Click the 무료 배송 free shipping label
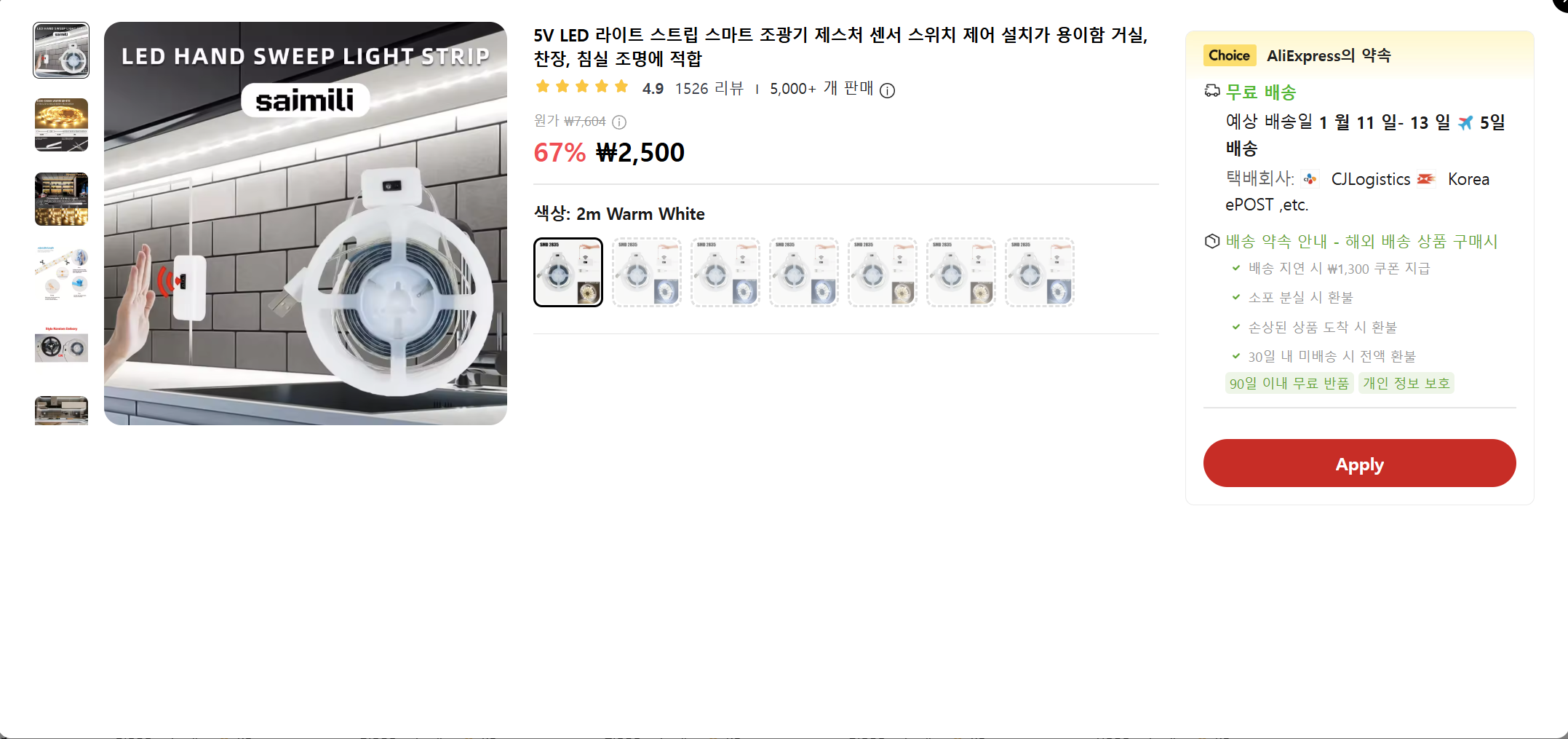The width and height of the screenshot is (1568, 739). coord(1261,92)
